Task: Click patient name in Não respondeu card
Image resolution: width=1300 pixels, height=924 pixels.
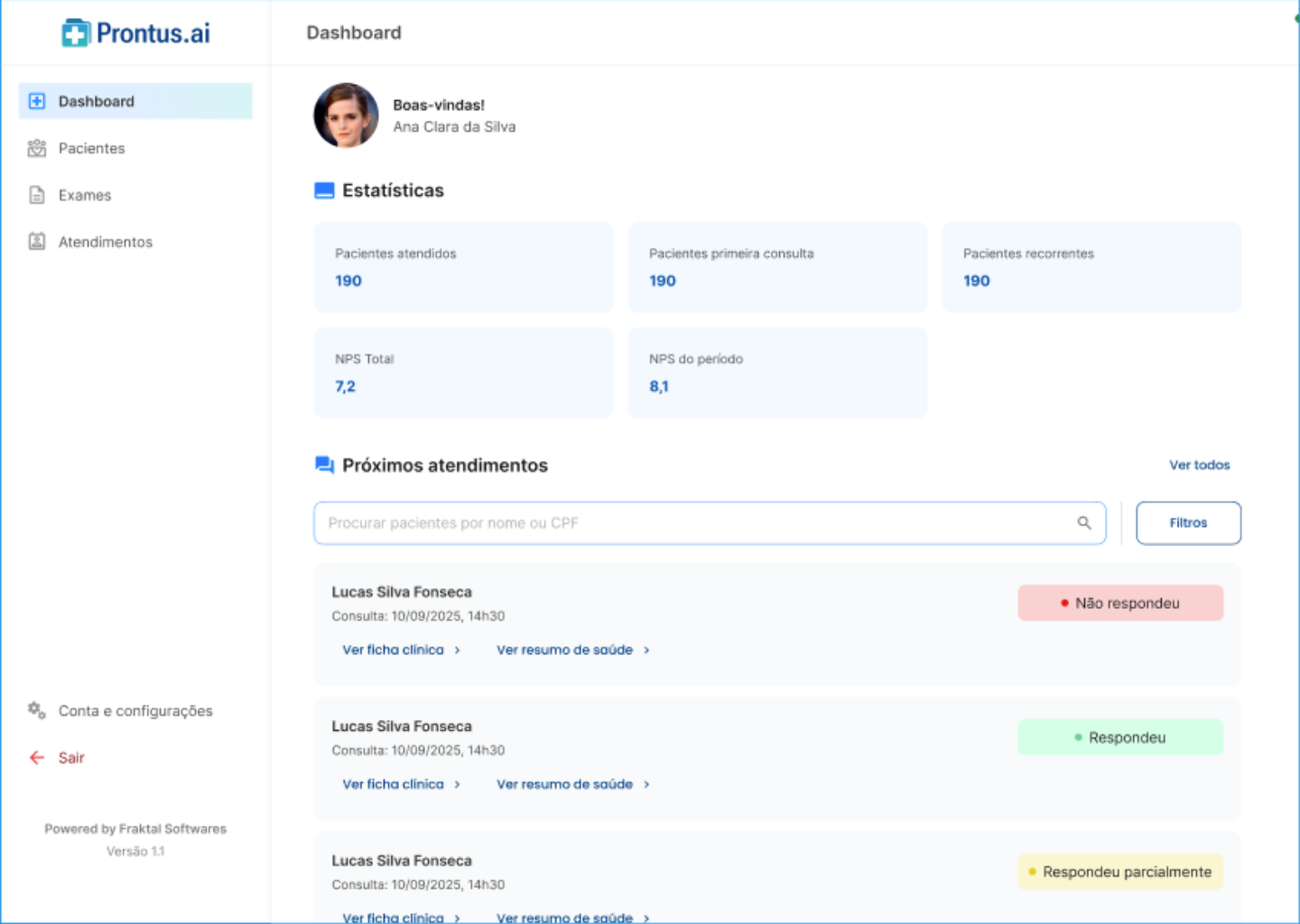Action: [x=402, y=592]
